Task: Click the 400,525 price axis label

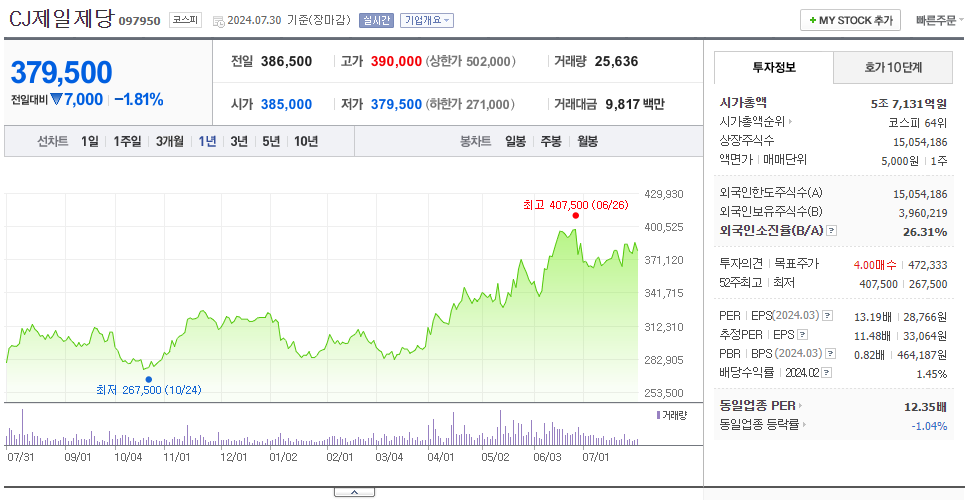Action: [x=664, y=227]
